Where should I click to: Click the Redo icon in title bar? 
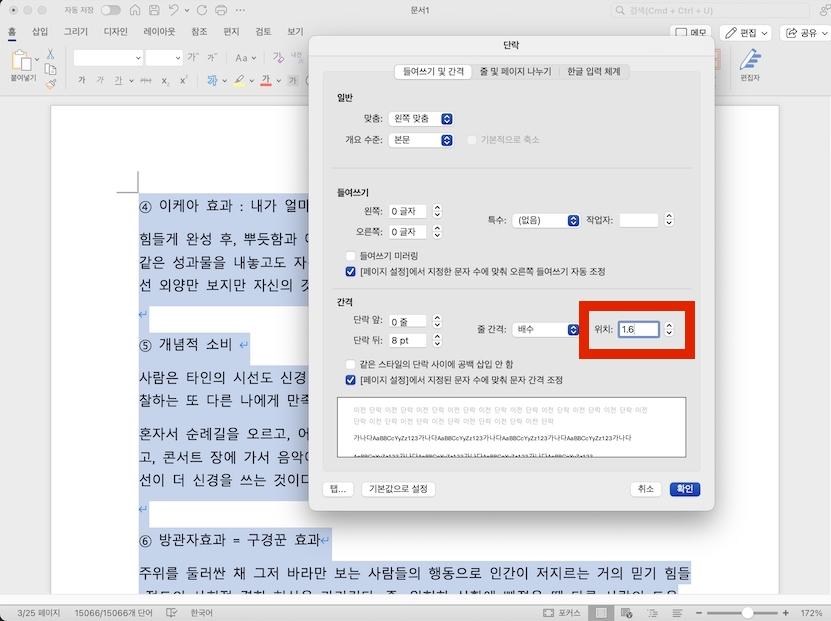pyautogui.click(x=201, y=10)
